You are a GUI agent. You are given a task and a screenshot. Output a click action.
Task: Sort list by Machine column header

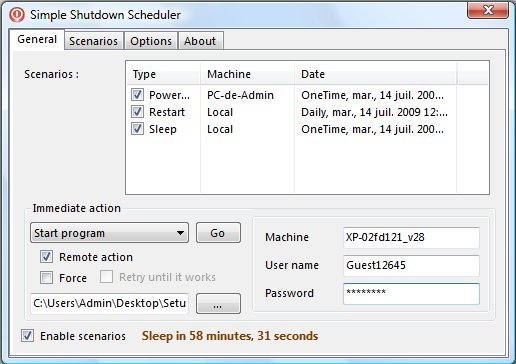[247, 74]
